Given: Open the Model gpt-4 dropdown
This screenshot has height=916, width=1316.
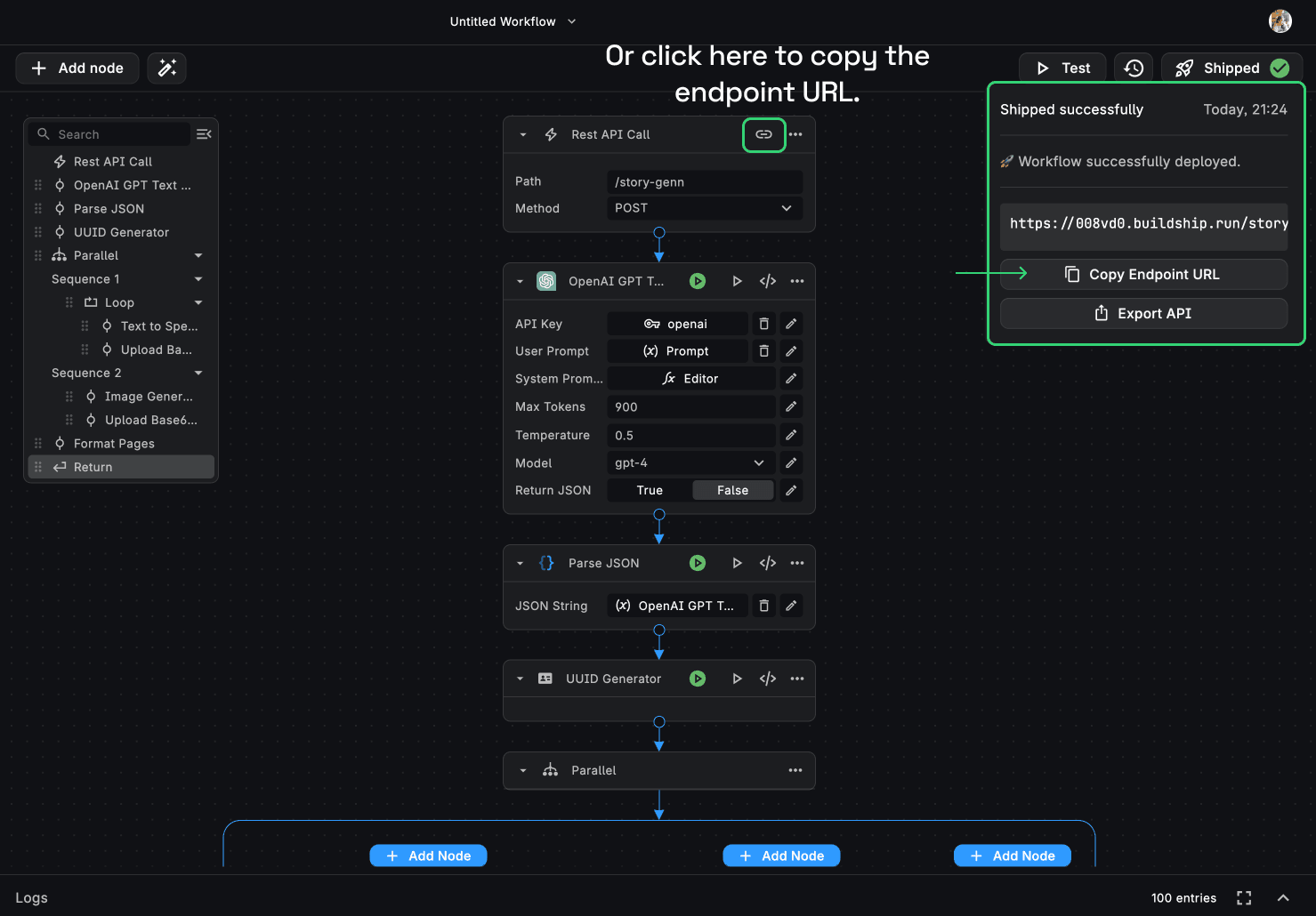Looking at the screenshot, I should point(689,463).
